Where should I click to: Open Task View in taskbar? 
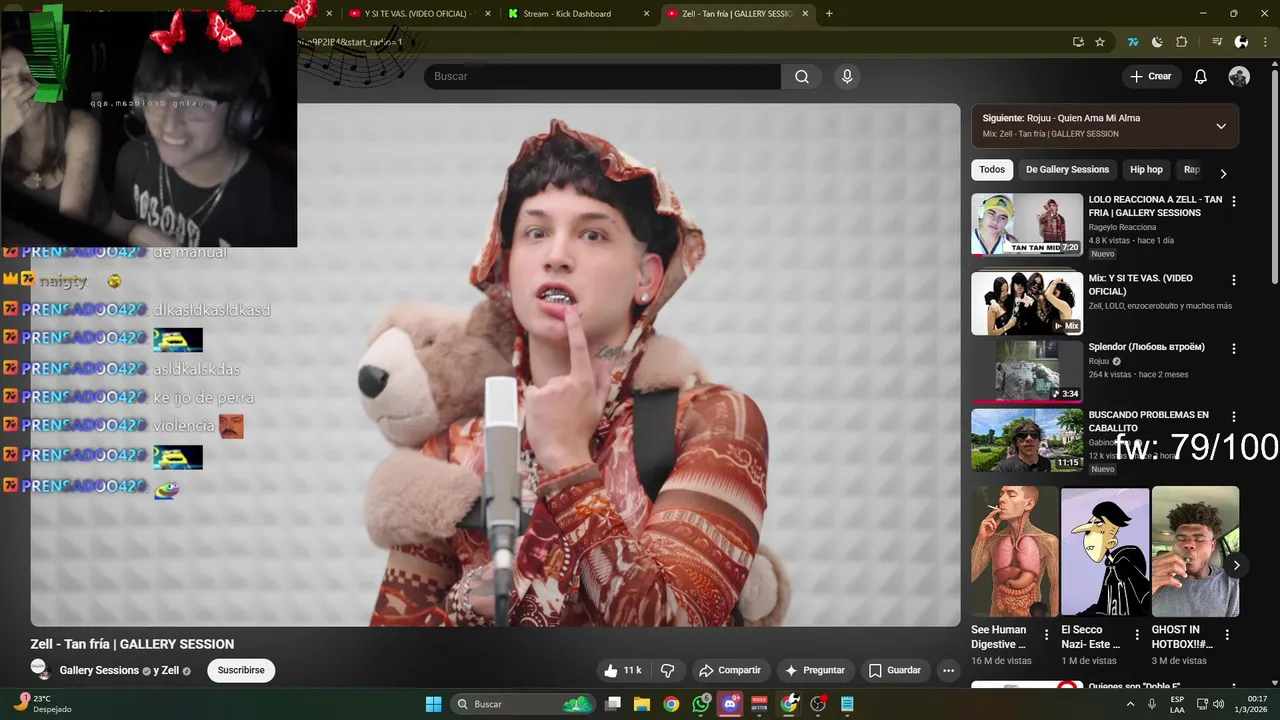tap(613, 704)
